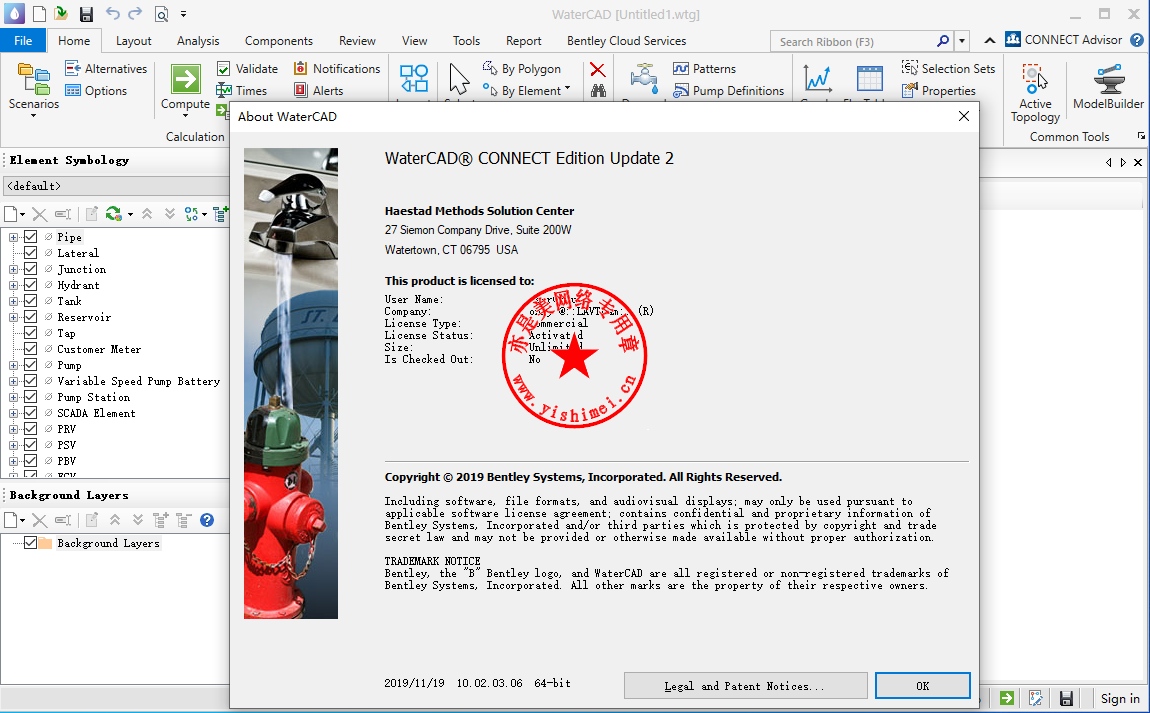Open the Scenarios tool
The image size is (1150, 713).
pos(34,88)
